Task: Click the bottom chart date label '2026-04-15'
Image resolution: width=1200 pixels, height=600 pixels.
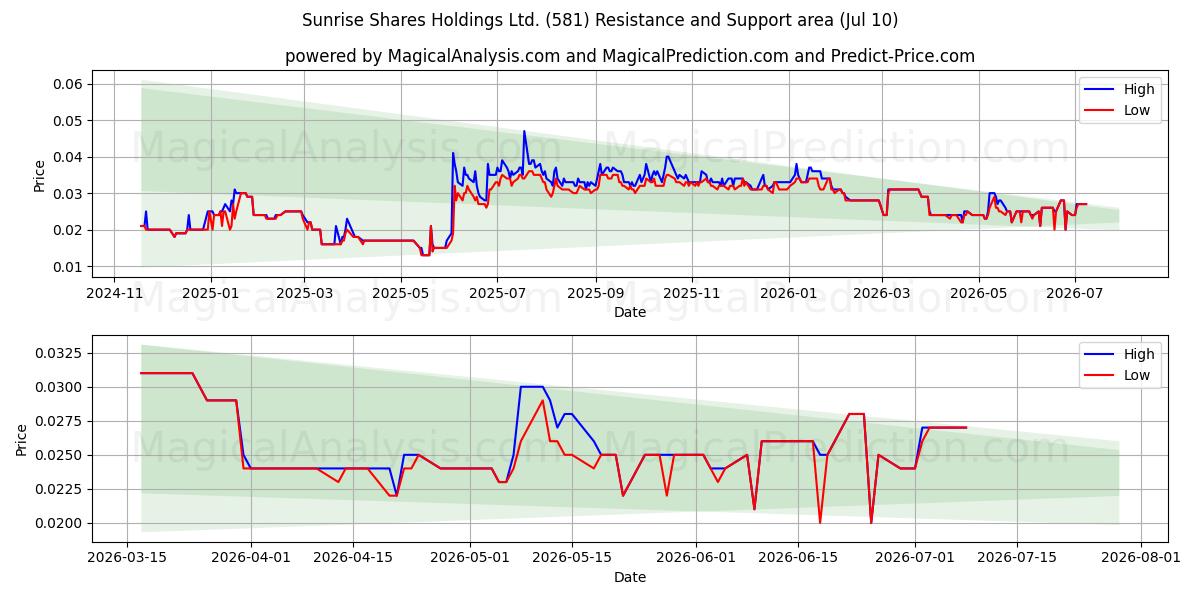Action: (x=351, y=558)
